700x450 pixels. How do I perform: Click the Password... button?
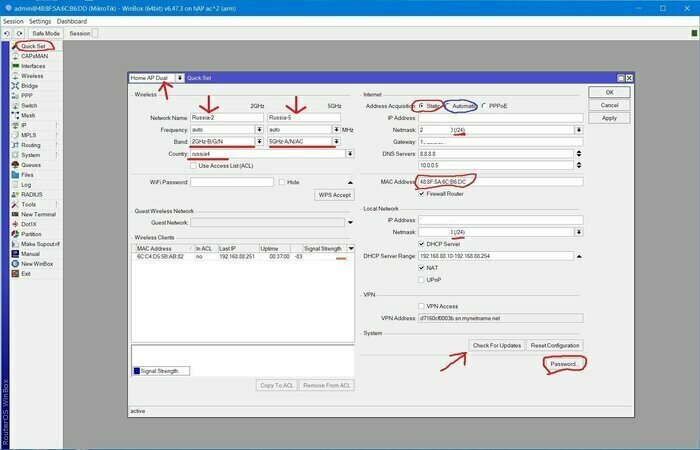pos(564,364)
